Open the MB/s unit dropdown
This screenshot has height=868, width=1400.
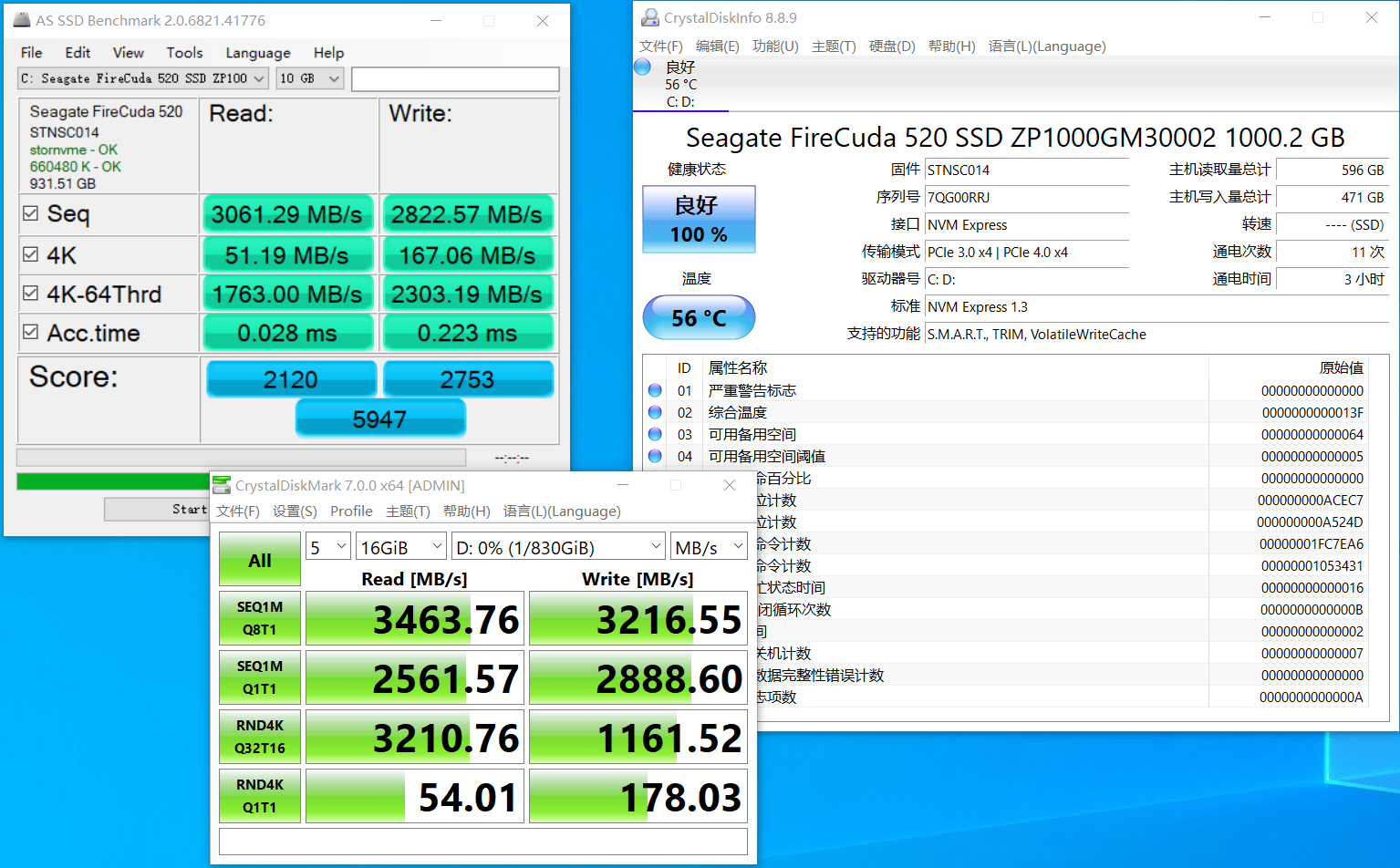tap(709, 547)
